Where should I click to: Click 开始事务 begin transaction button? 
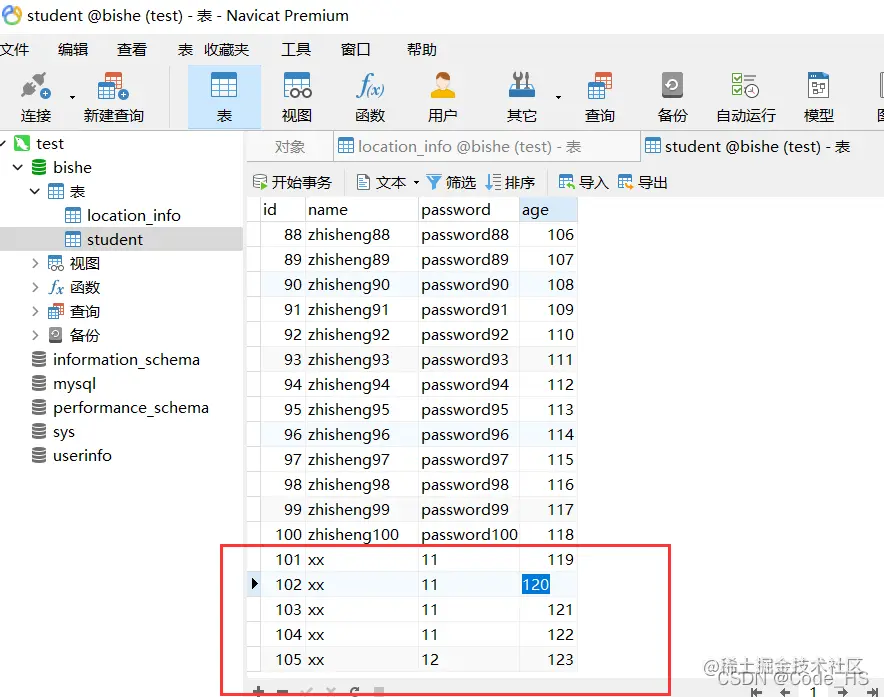(292, 182)
